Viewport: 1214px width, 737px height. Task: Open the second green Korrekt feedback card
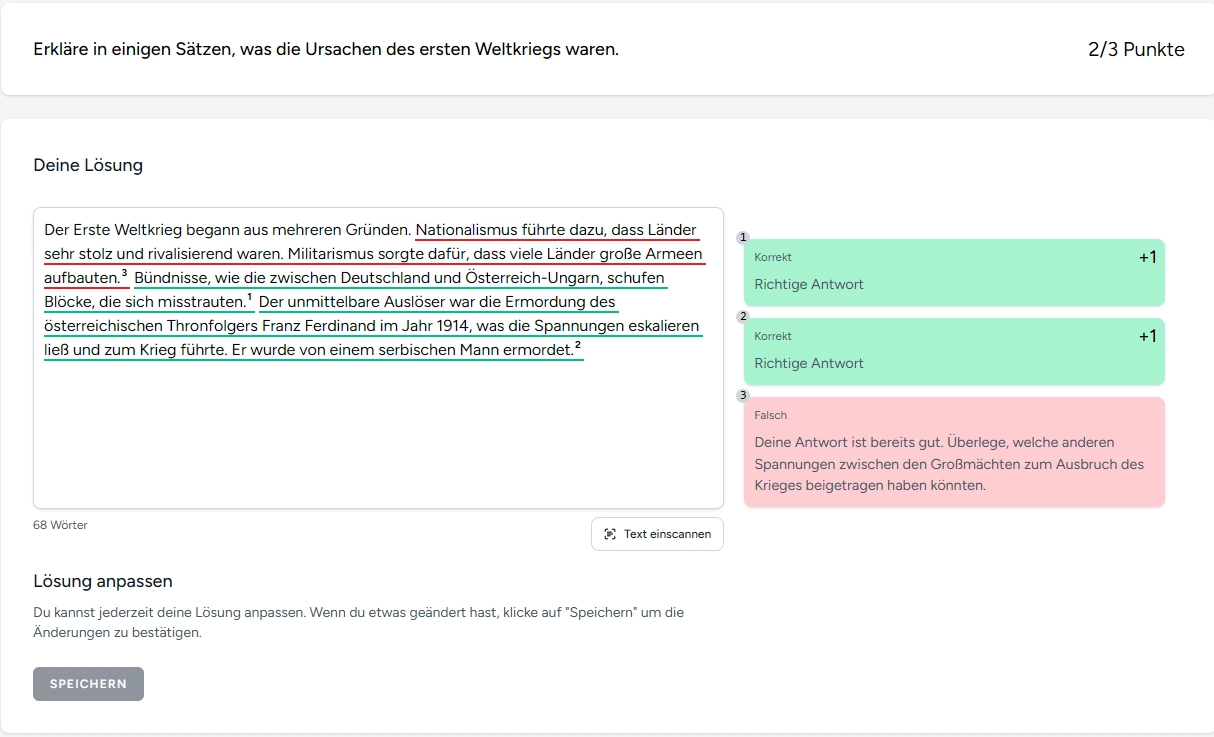(953, 352)
